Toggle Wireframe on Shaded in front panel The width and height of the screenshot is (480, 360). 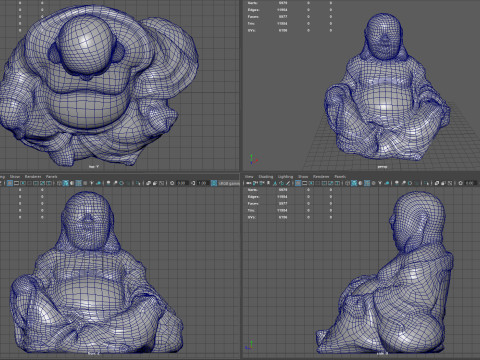point(78,183)
